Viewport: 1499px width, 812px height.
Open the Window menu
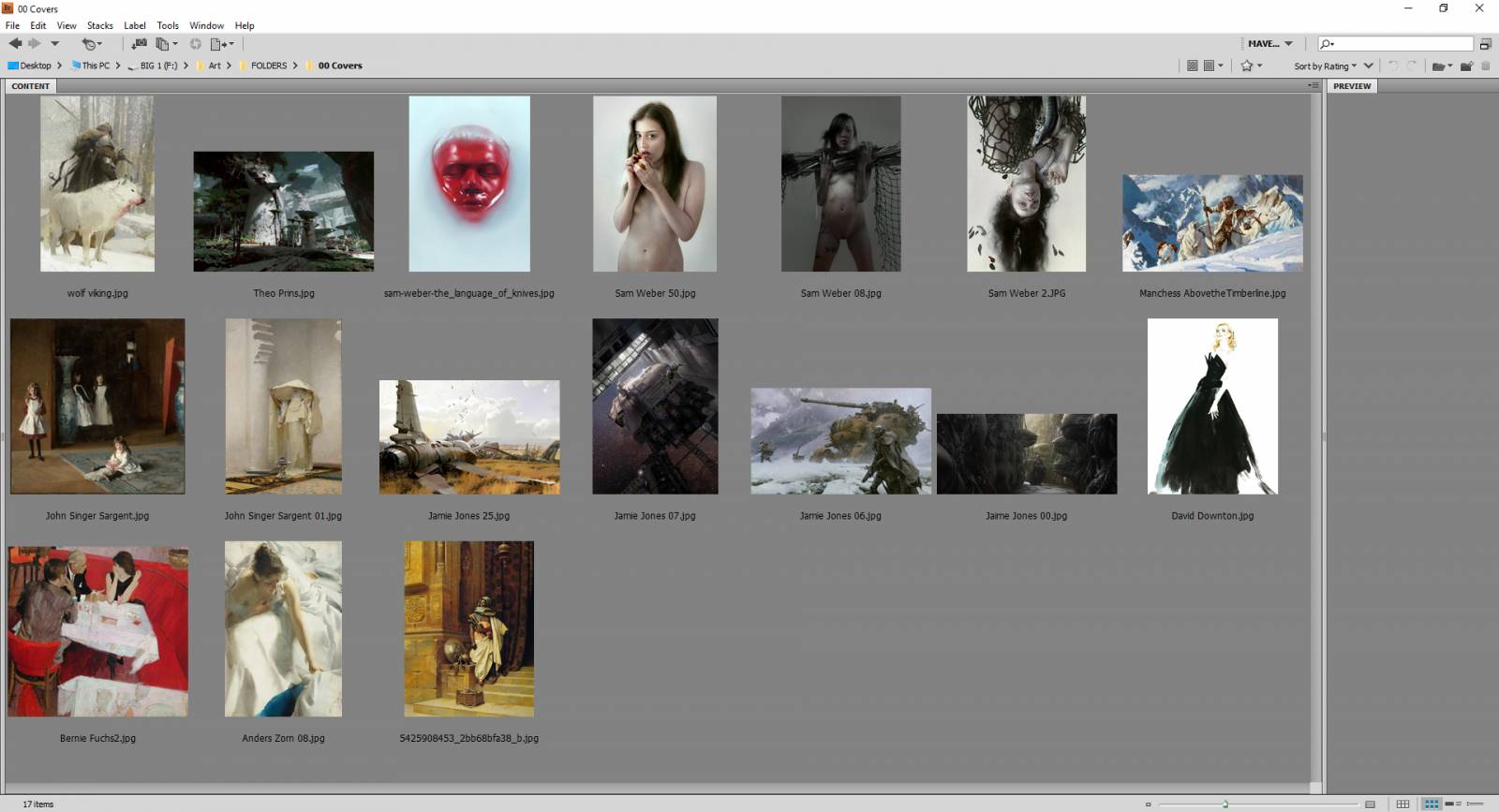pyautogui.click(x=206, y=25)
